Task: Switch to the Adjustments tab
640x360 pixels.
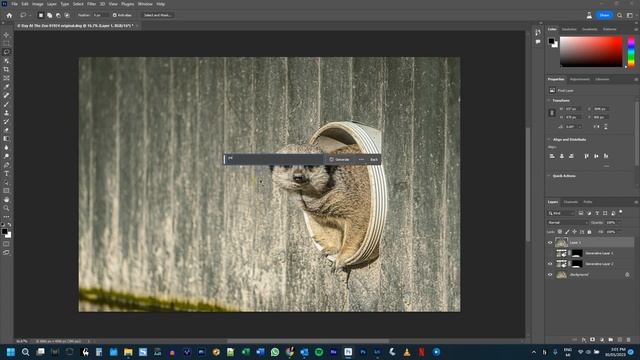Action: [580, 79]
